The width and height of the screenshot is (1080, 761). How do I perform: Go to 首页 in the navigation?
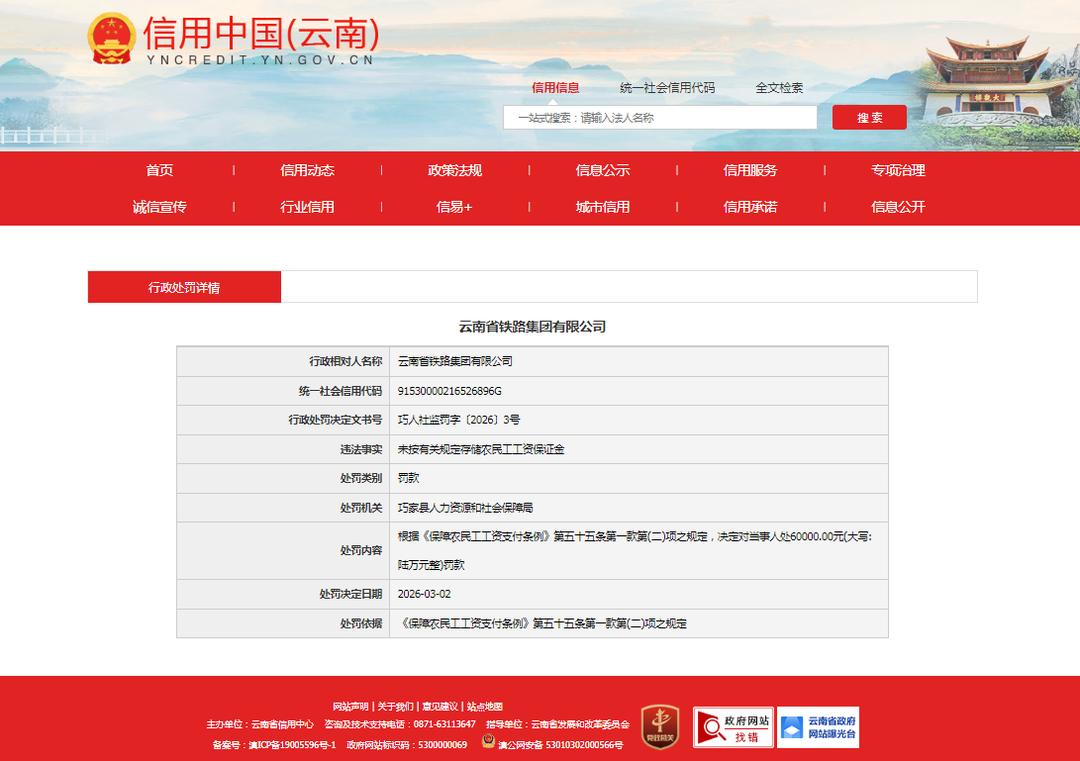[160, 170]
